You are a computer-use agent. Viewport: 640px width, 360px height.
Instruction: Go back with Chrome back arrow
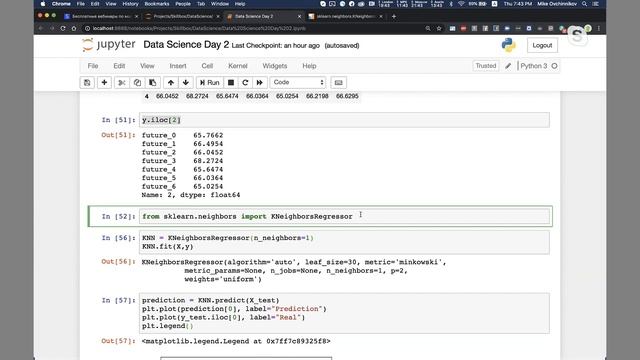point(41,29)
